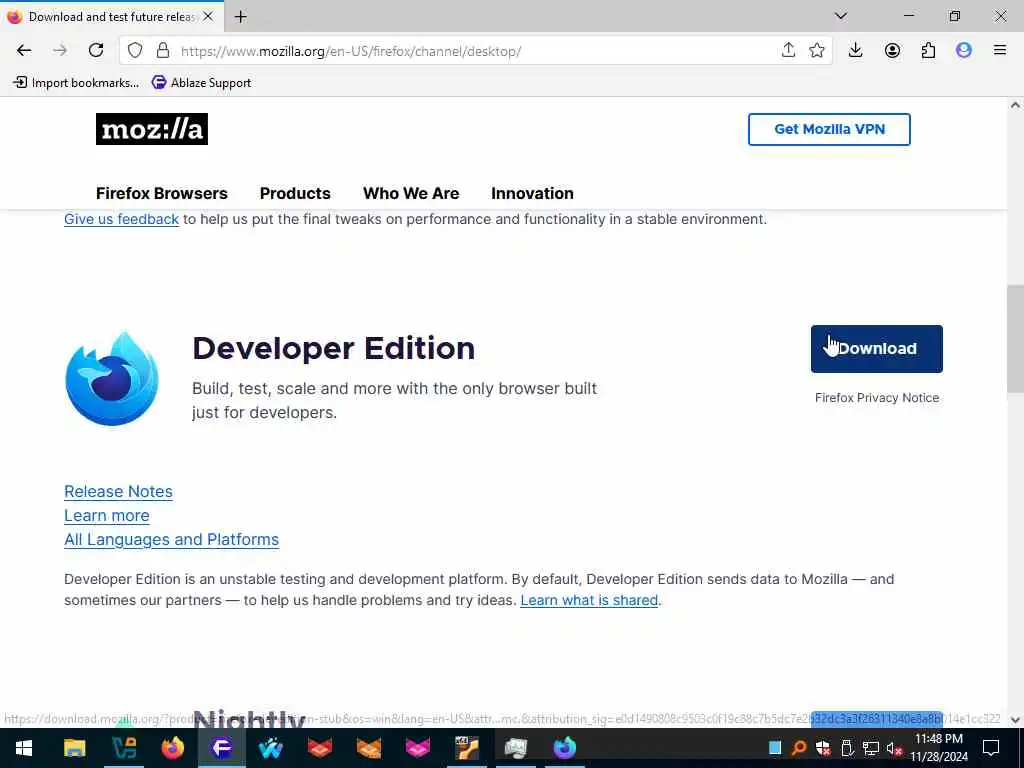
Task: Click the taskbar clock showing 11:48 PM
Action: (939, 748)
